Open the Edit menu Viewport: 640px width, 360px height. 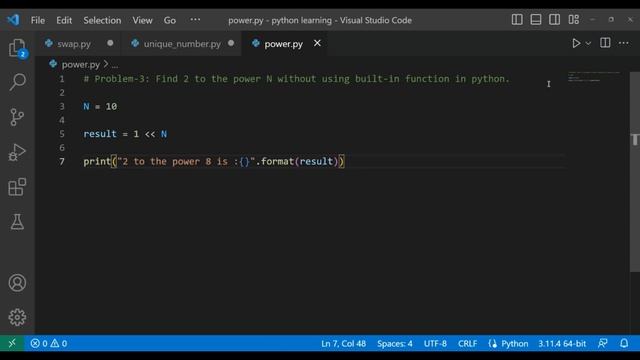(64, 20)
